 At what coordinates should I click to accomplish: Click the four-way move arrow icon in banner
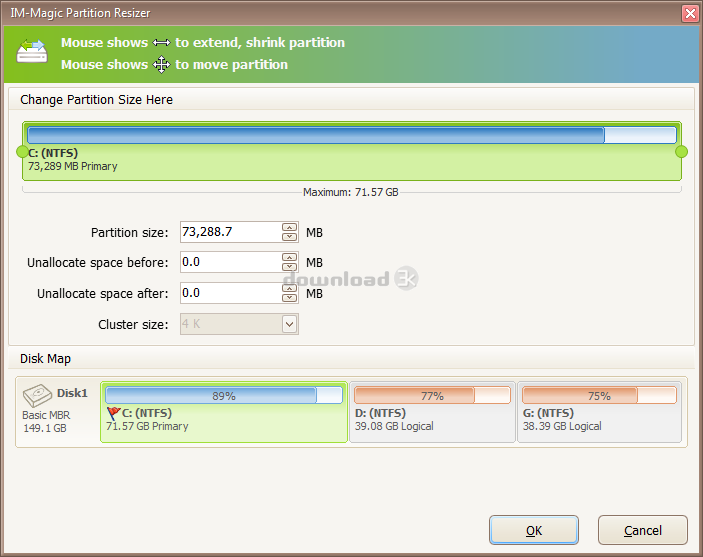point(161,65)
